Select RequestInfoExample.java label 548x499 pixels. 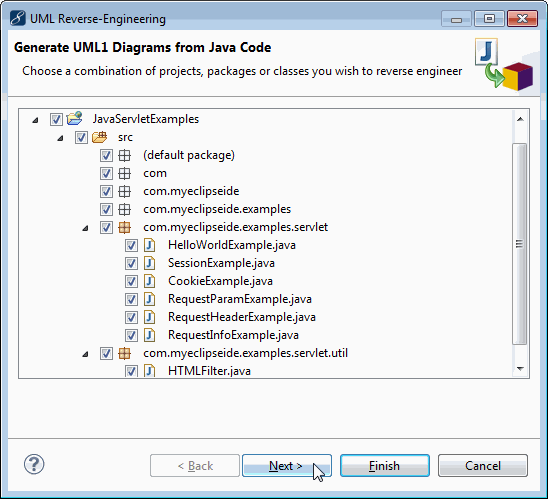click(x=233, y=335)
